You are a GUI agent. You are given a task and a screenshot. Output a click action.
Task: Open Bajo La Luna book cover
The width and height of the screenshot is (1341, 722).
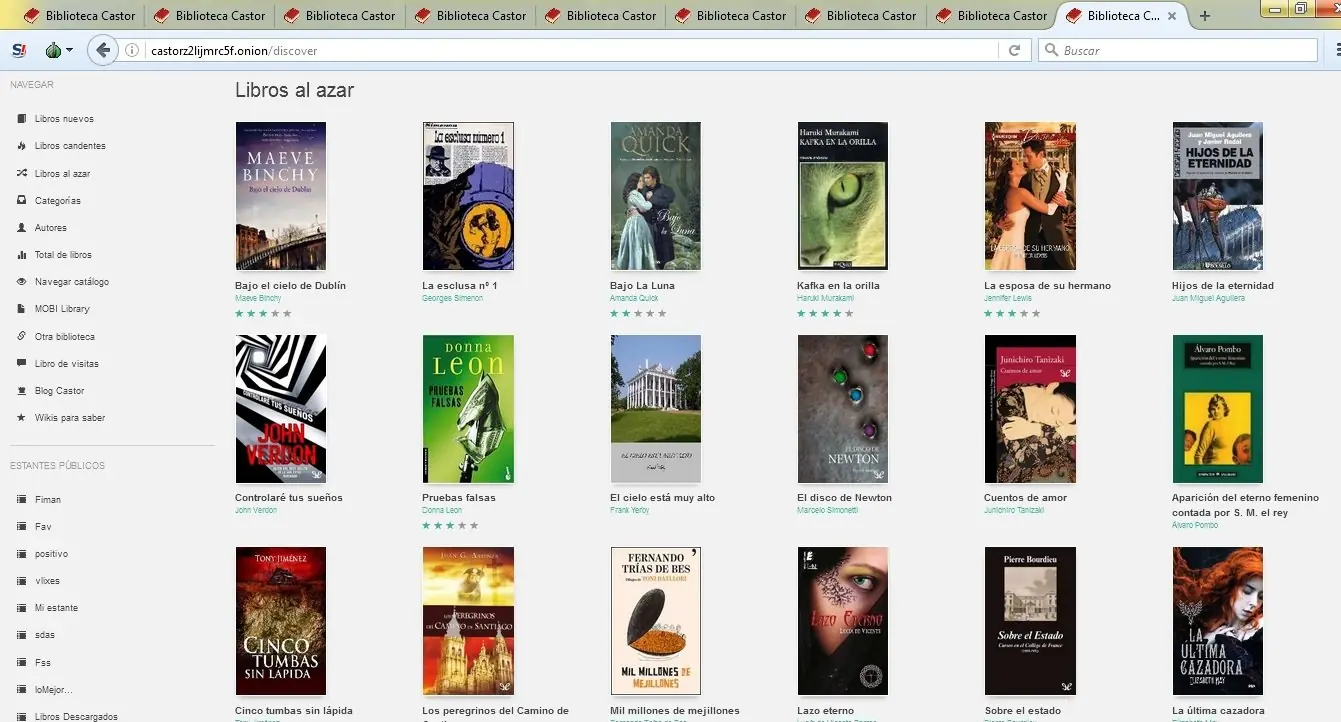[x=655, y=196]
